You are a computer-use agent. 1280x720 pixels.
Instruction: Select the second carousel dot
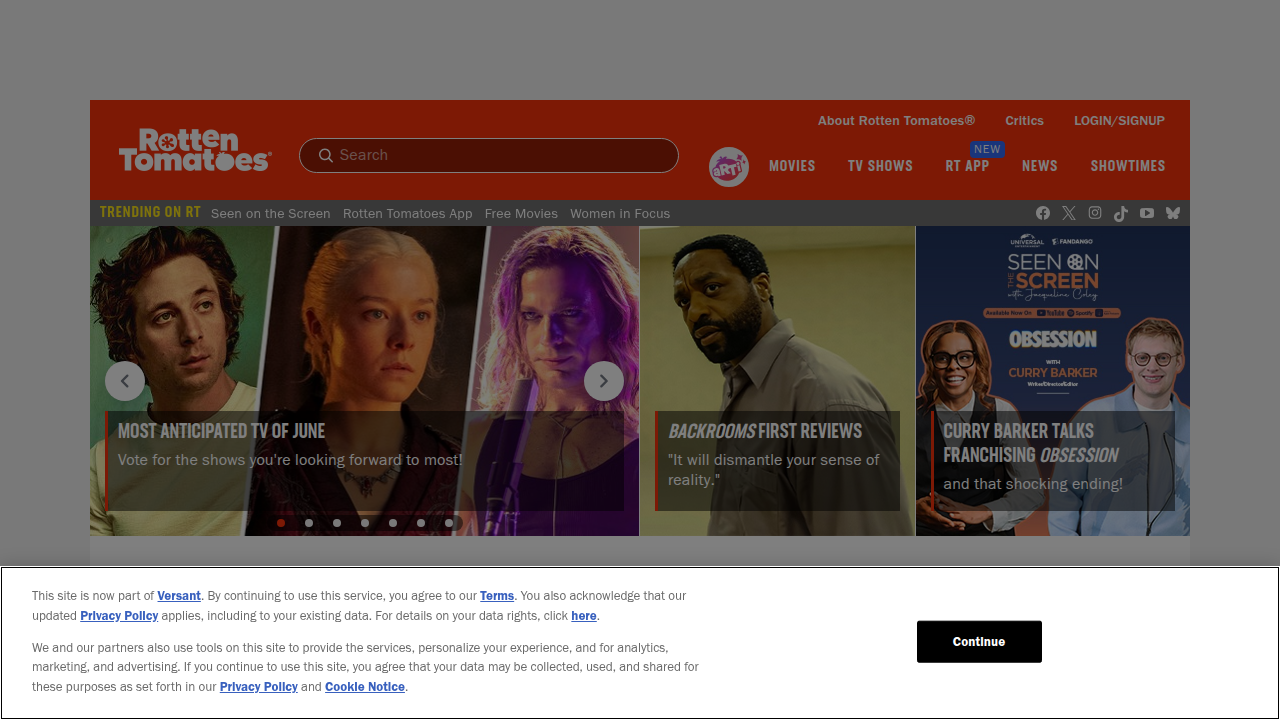point(309,523)
